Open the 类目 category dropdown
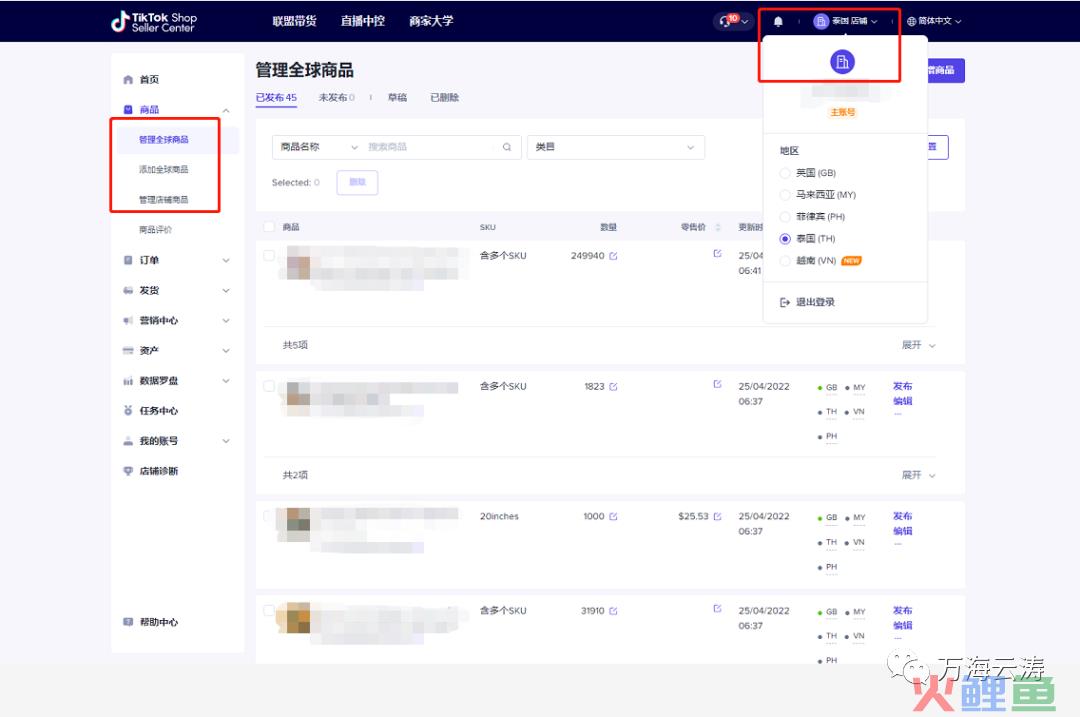Screen dimensions: 1080x717 pyautogui.click(x=616, y=147)
